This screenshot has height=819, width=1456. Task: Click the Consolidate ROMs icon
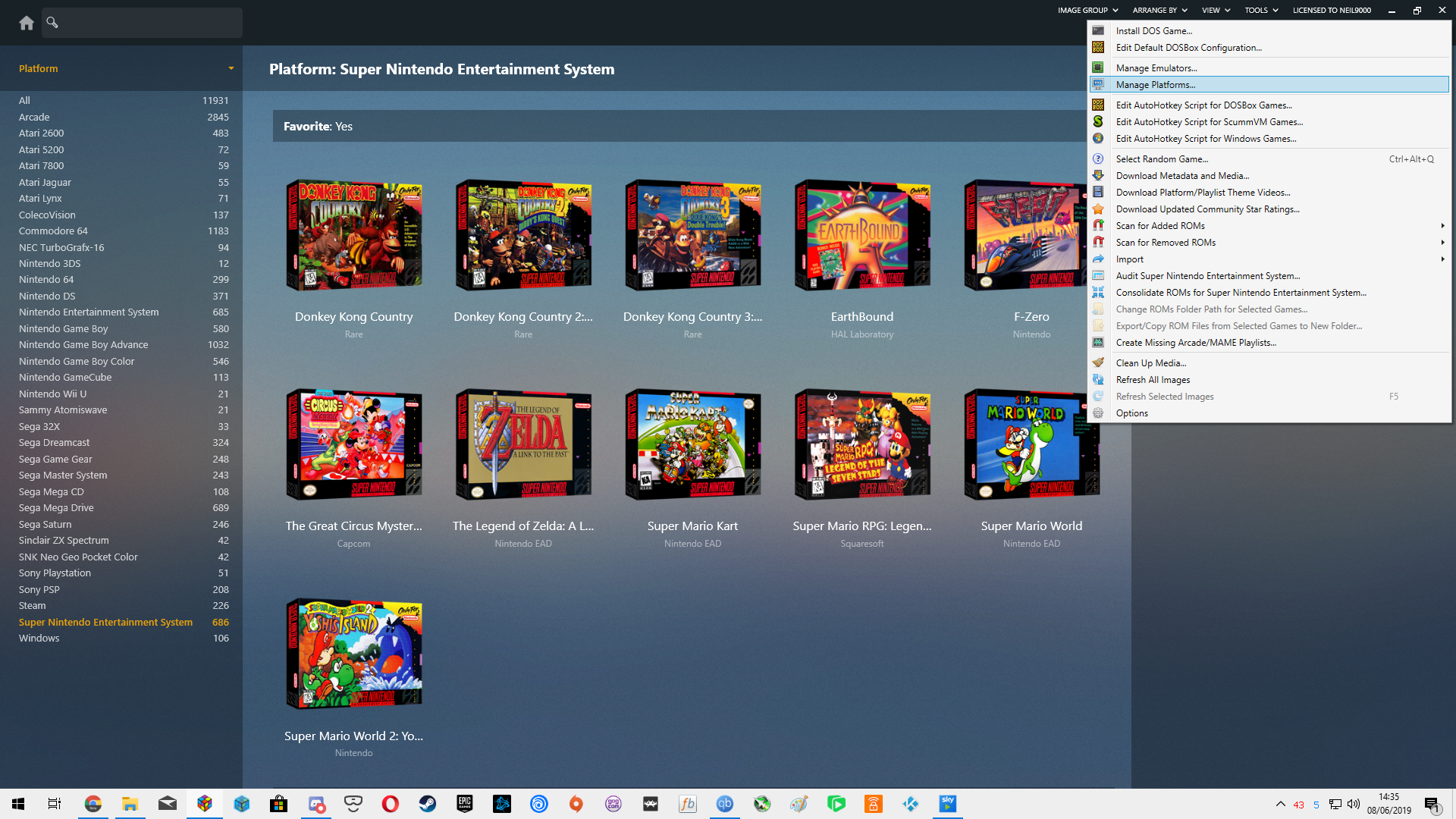tap(1098, 293)
